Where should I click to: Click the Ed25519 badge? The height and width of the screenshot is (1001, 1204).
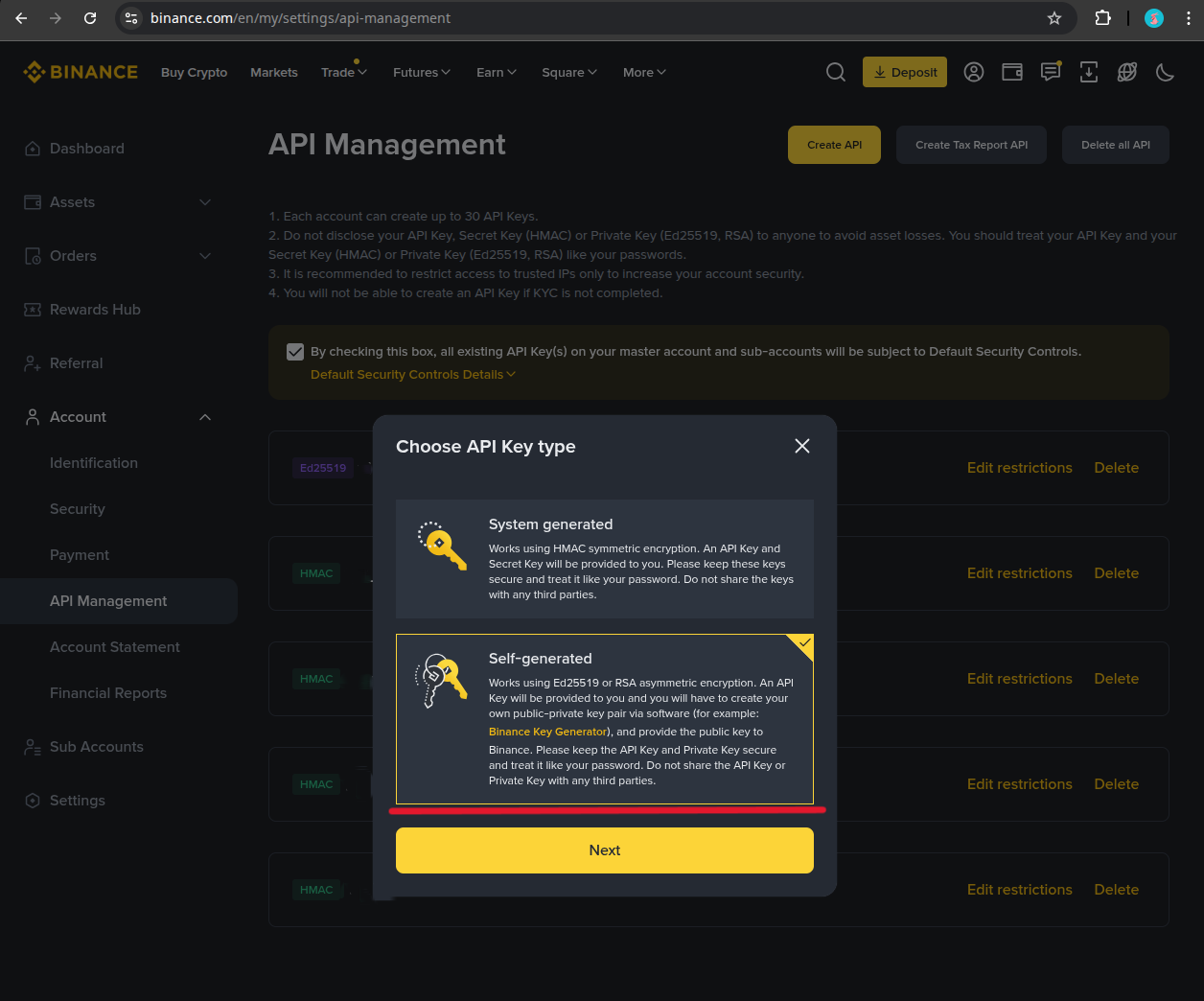[323, 468]
